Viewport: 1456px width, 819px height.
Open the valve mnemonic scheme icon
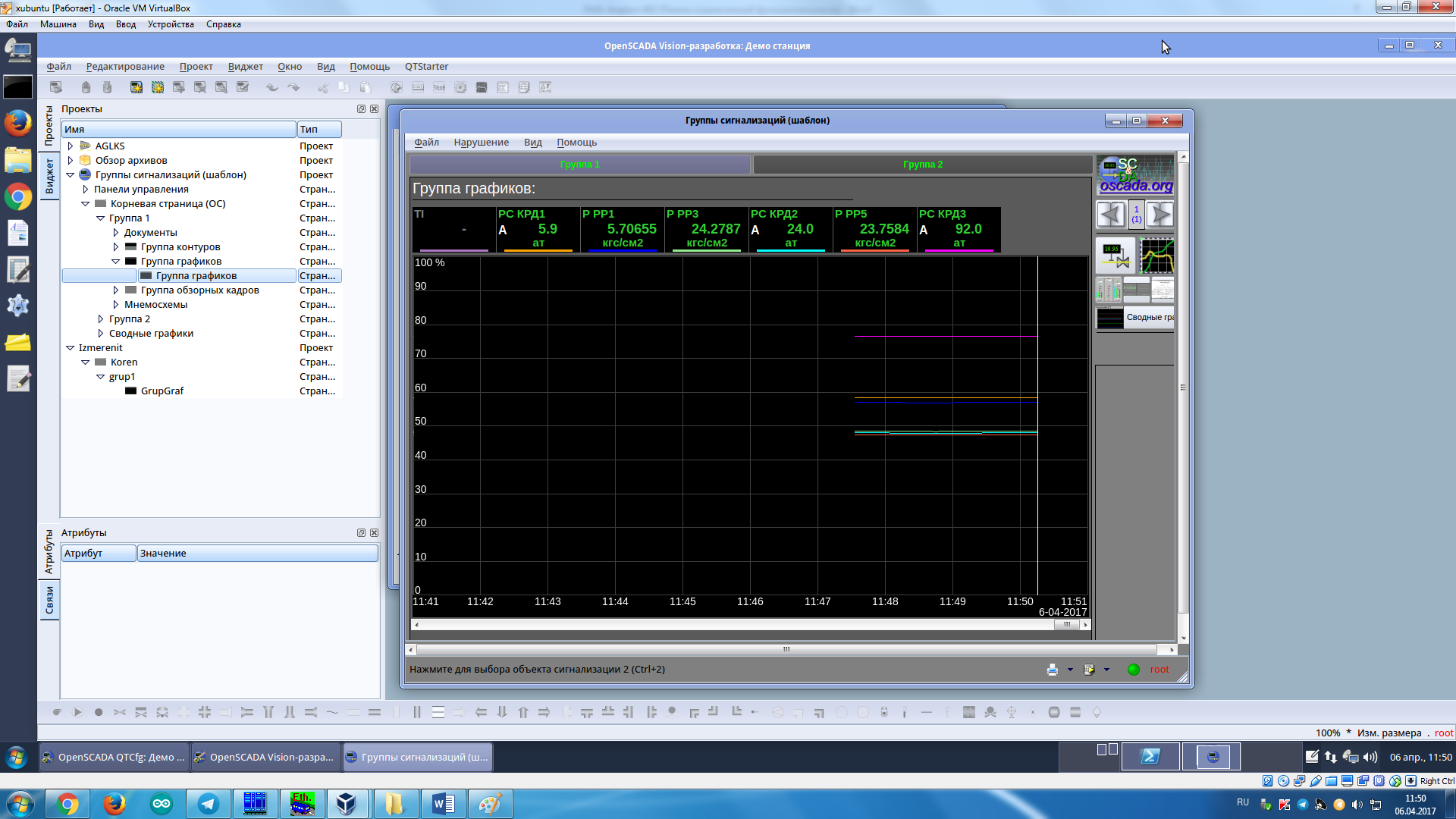coord(1115,256)
